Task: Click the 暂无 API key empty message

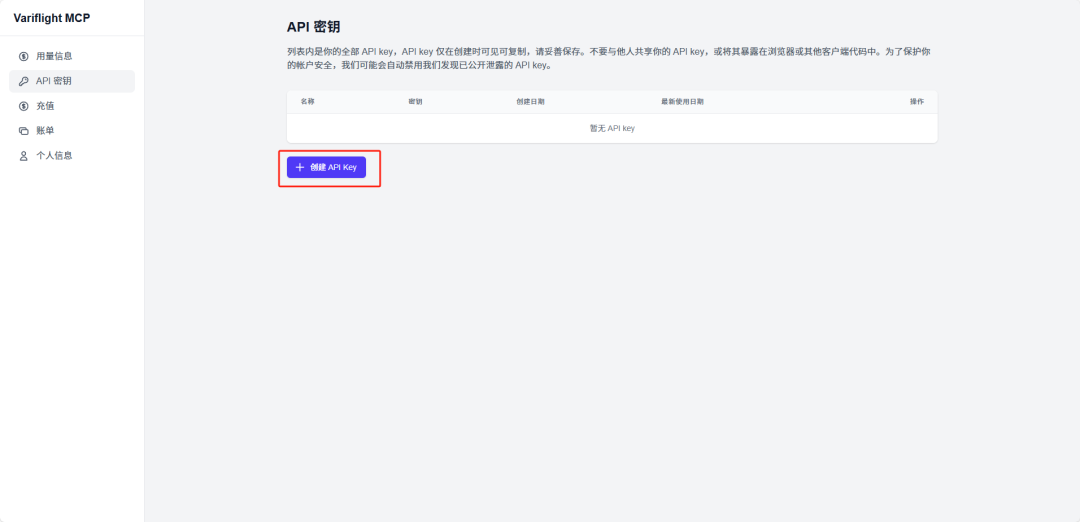Action: click(612, 129)
